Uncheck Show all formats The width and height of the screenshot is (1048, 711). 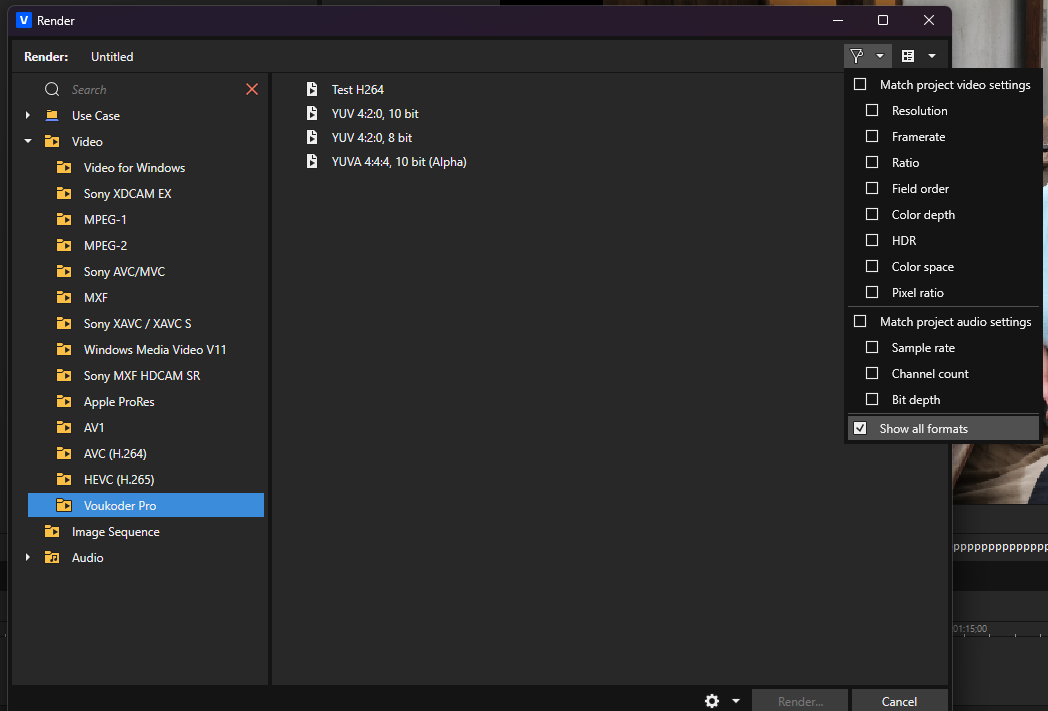pos(860,428)
